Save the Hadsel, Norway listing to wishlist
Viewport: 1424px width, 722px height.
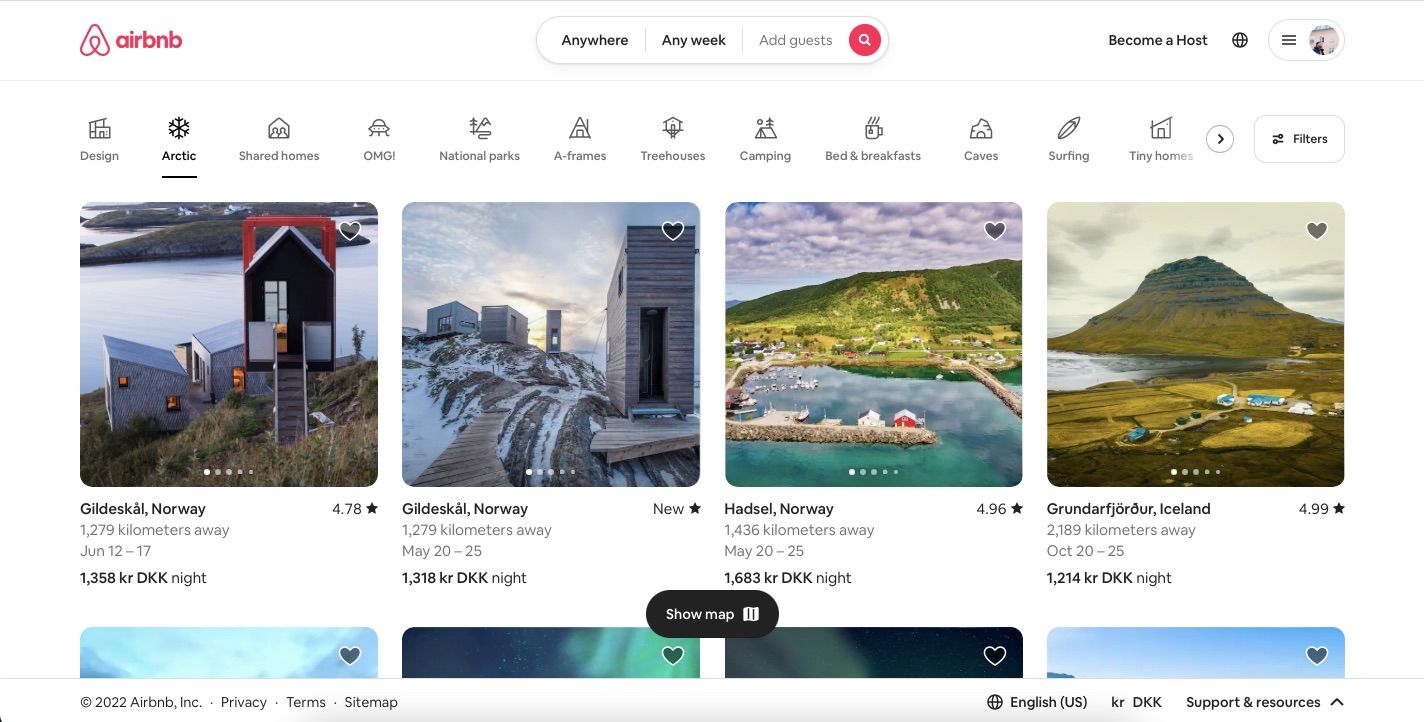[x=994, y=230]
